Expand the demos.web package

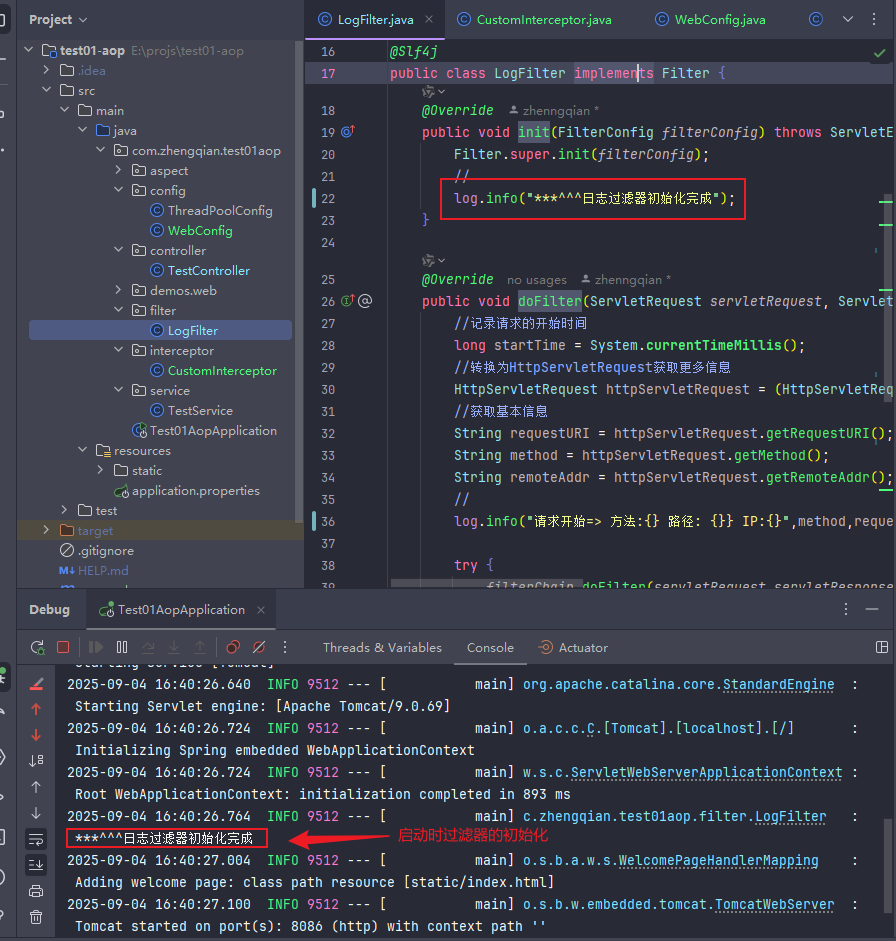tap(118, 290)
